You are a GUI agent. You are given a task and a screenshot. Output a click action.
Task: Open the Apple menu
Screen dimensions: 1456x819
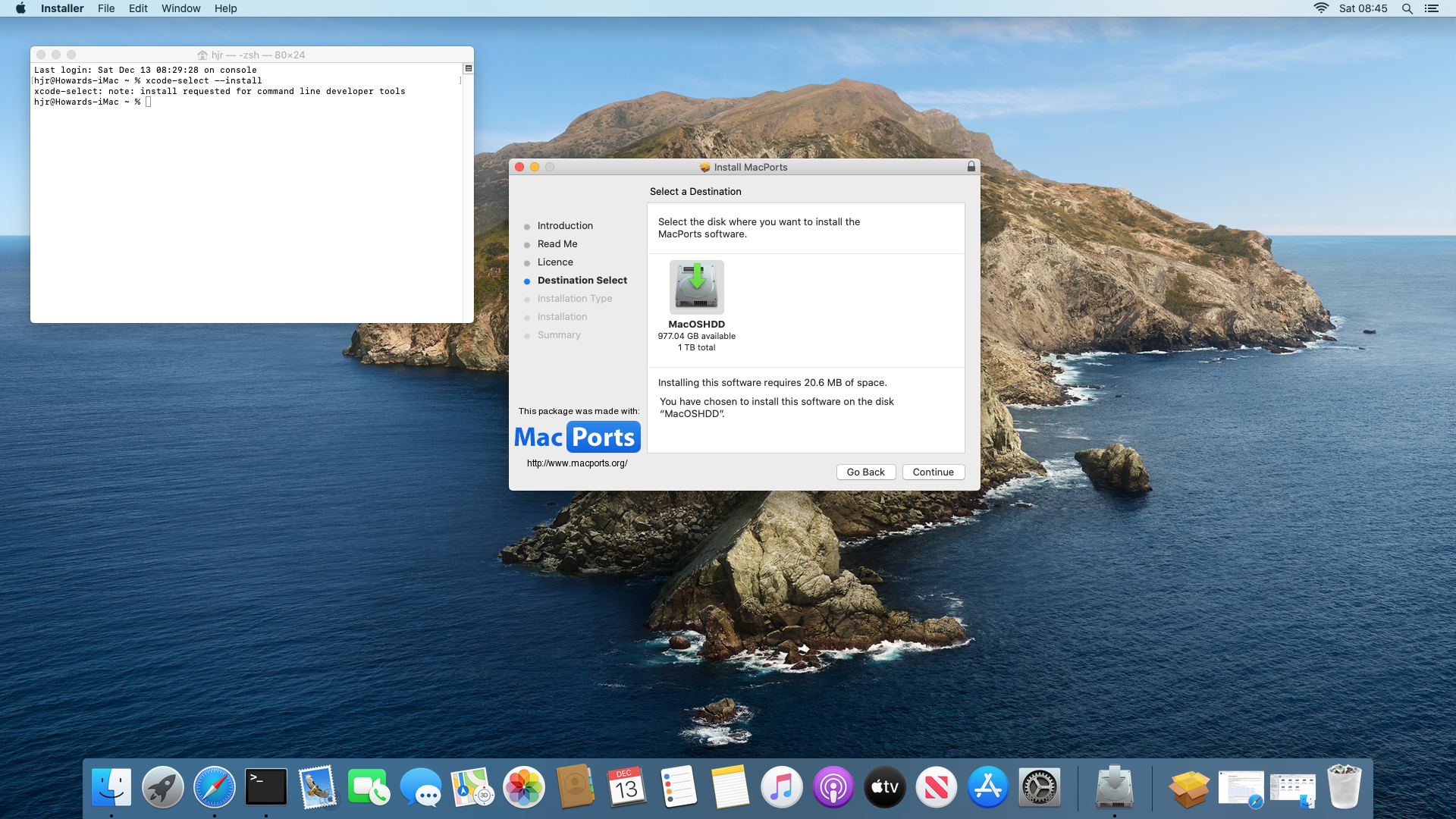pyautogui.click(x=20, y=8)
